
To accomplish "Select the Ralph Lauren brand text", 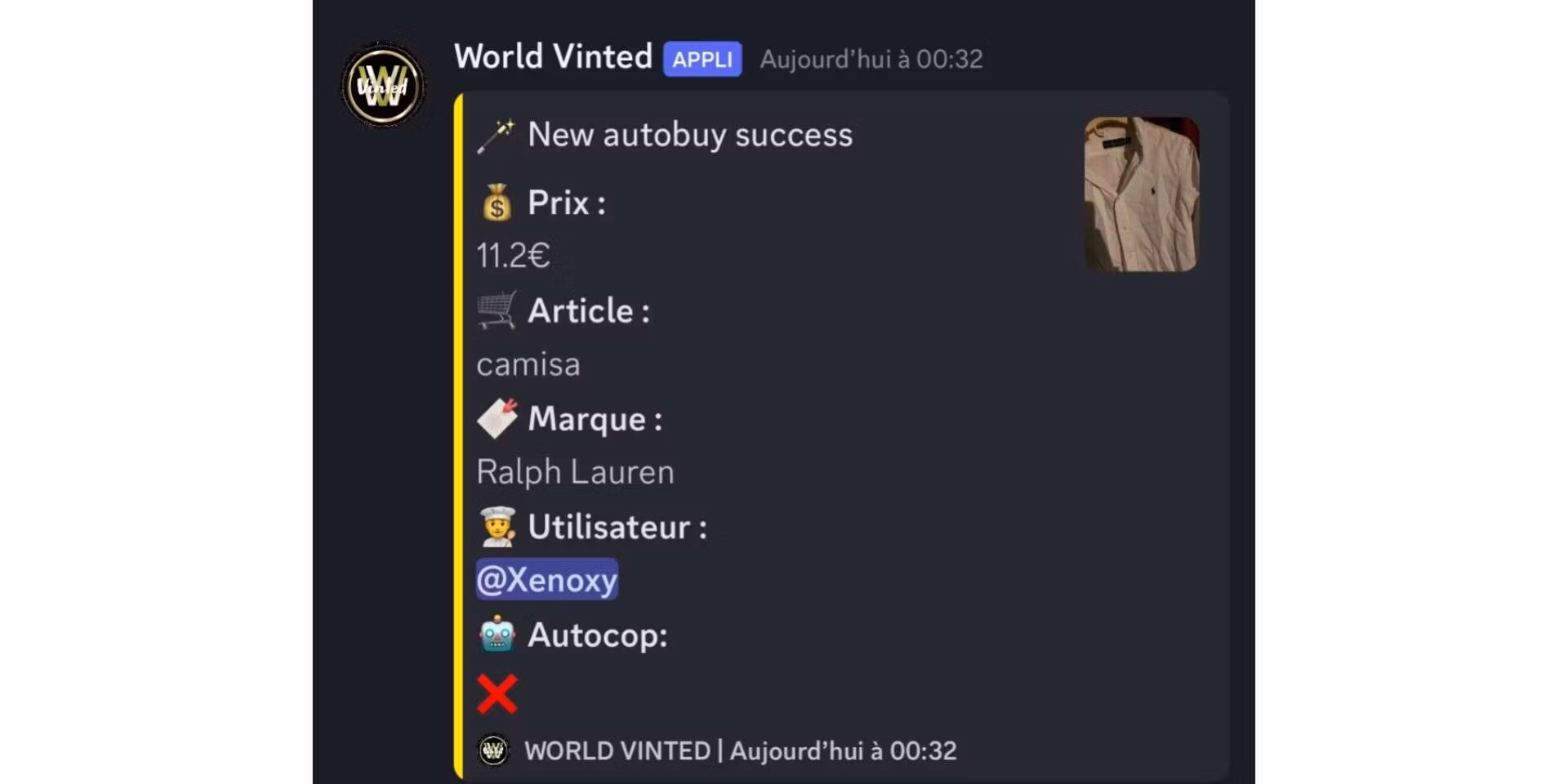I will [576, 472].
